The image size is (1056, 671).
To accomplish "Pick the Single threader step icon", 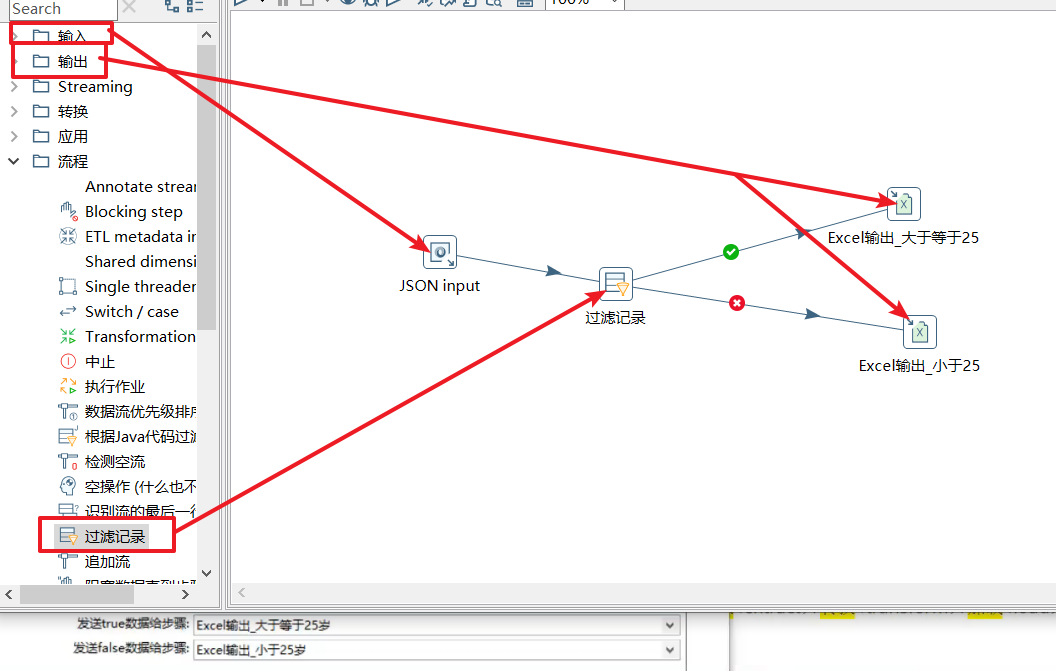I will [x=68, y=286].
